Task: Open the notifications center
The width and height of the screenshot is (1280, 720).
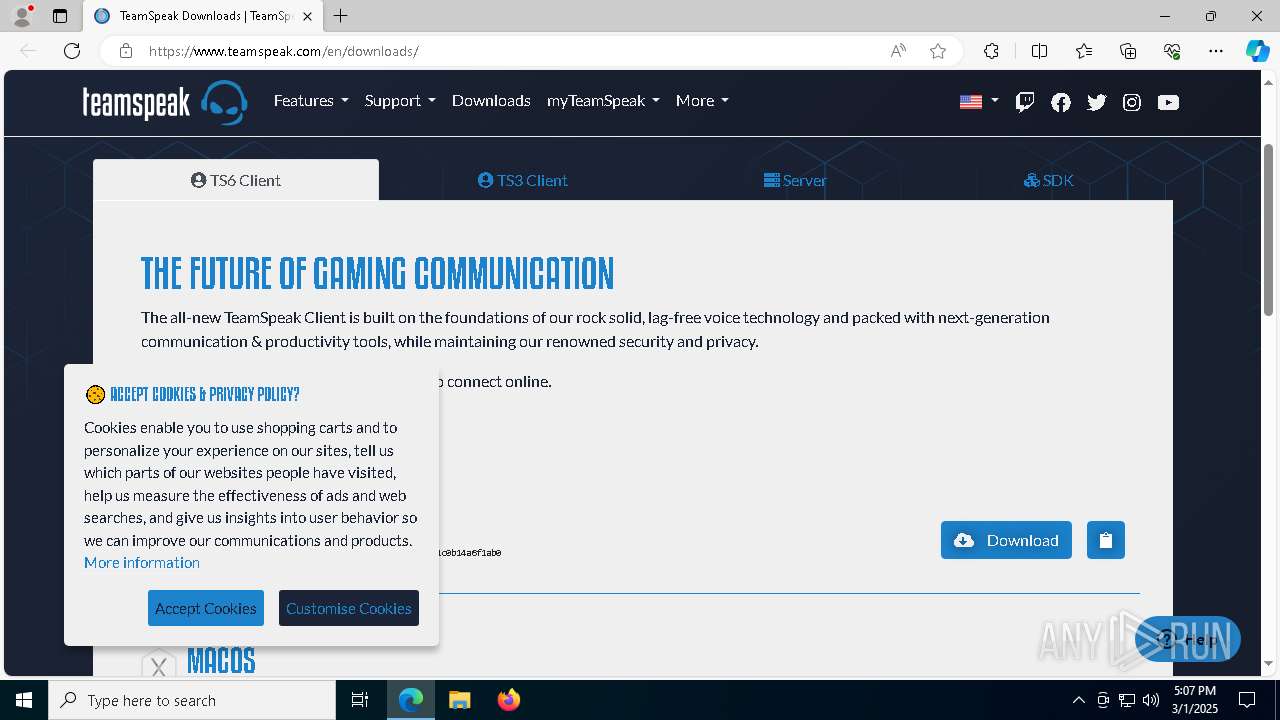Action: (1247, 700)
